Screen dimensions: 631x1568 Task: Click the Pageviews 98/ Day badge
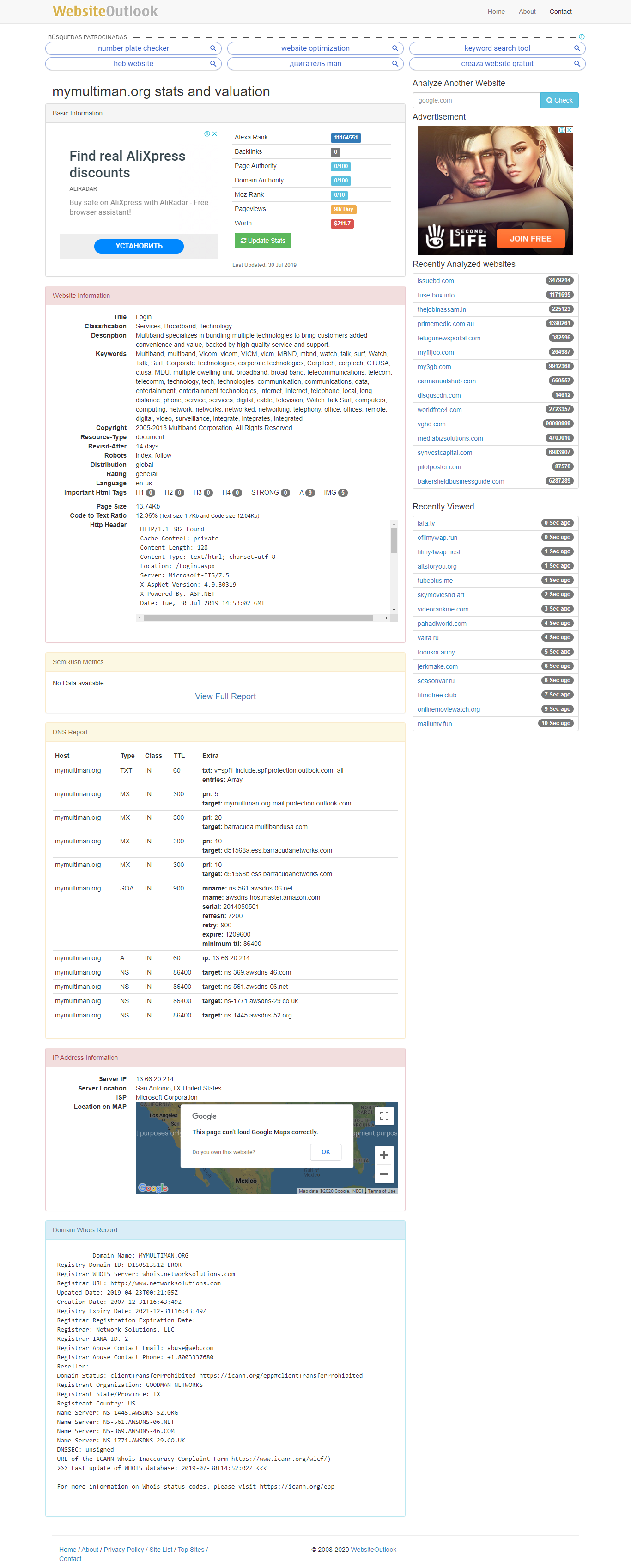(x=344, y=209)
